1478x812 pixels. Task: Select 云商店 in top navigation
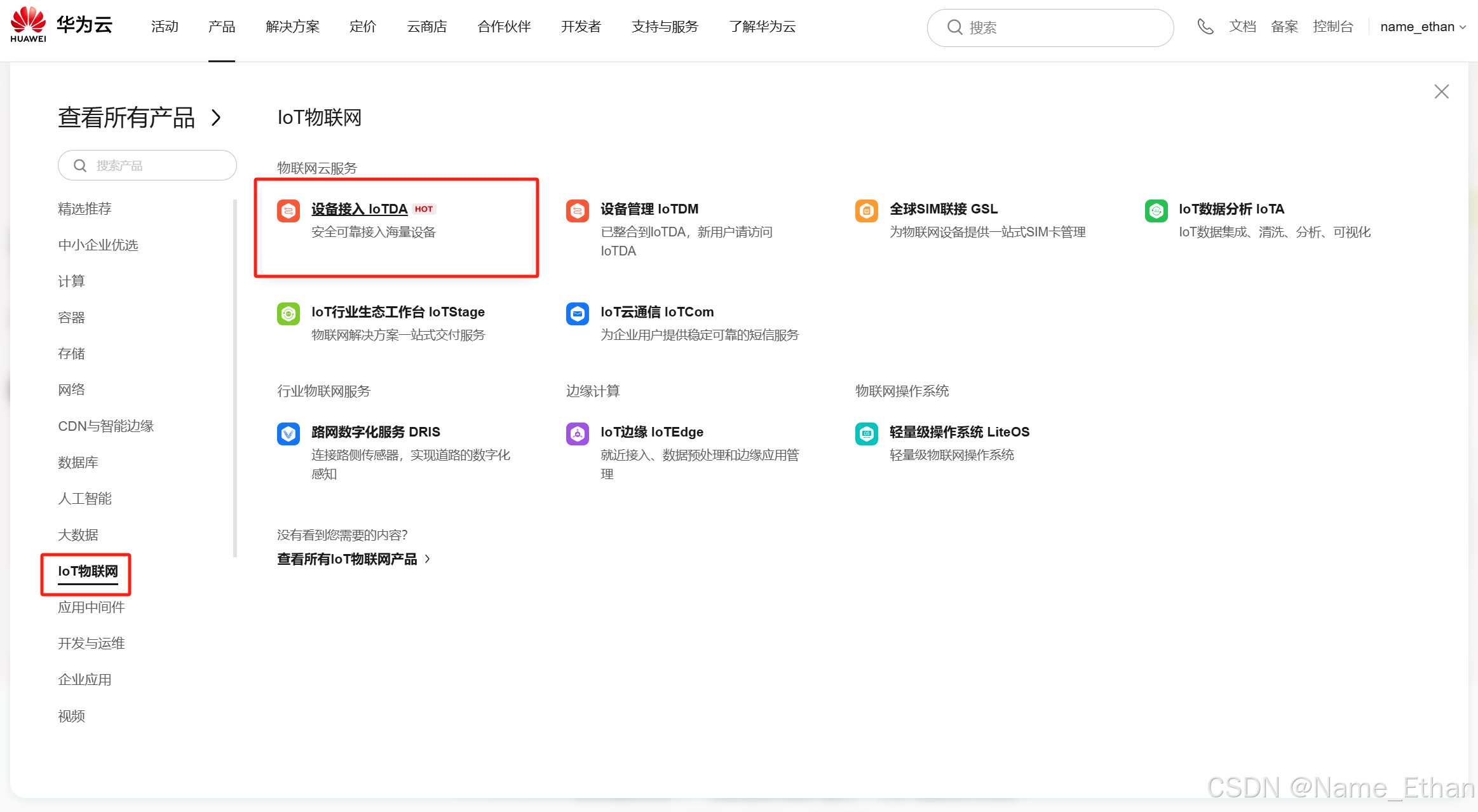click(x=426, y=27)
